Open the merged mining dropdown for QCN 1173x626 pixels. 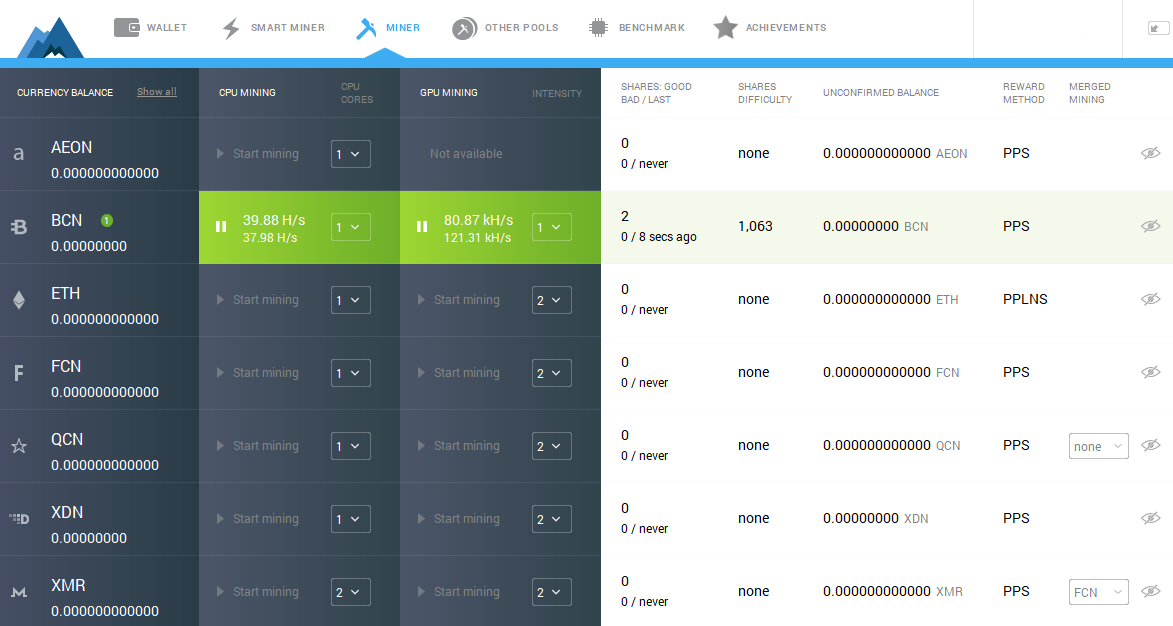click(x=1098, y=445)
